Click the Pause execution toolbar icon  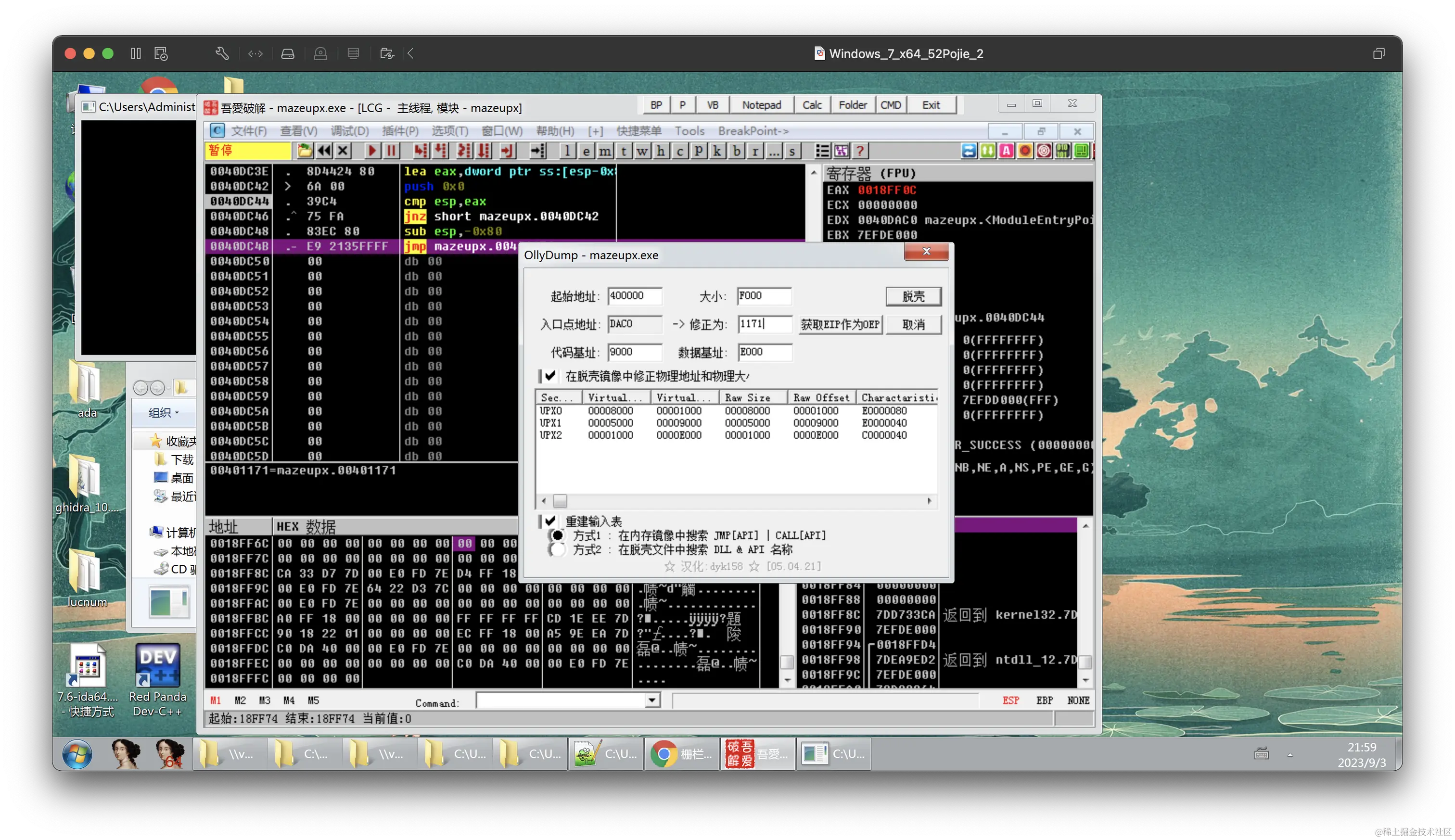click(392, 151)
